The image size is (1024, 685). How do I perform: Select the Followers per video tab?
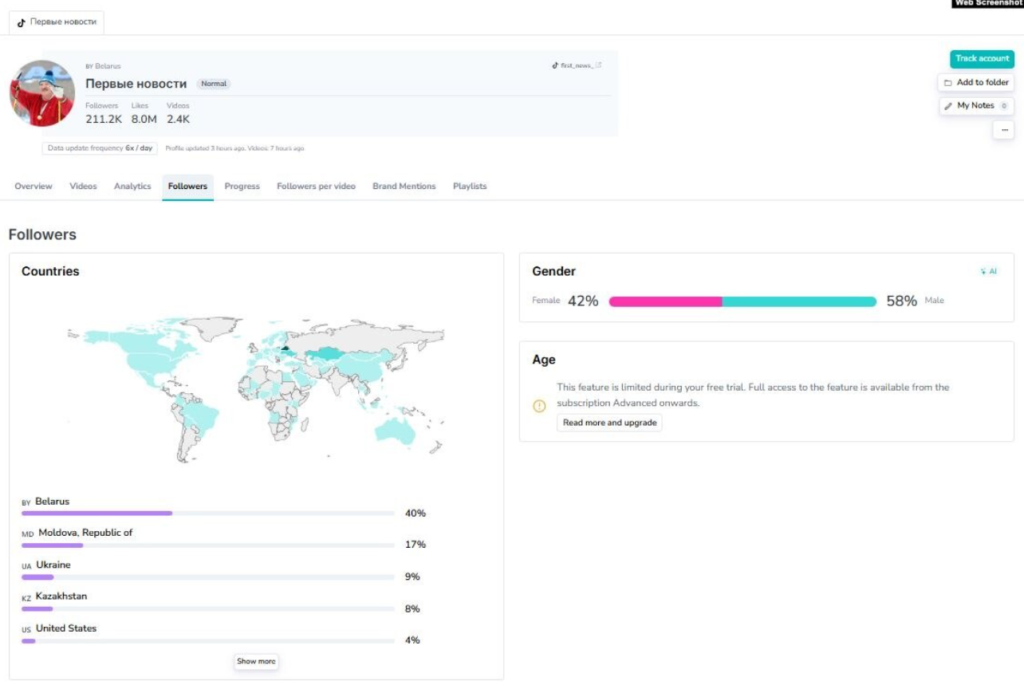click(316, 186)
